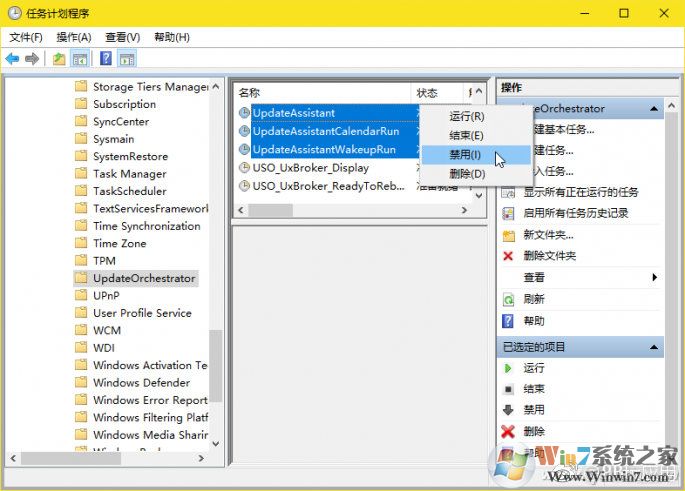
Task: Select the TaskScheduler folder in tree
Action: click(130, 191)
